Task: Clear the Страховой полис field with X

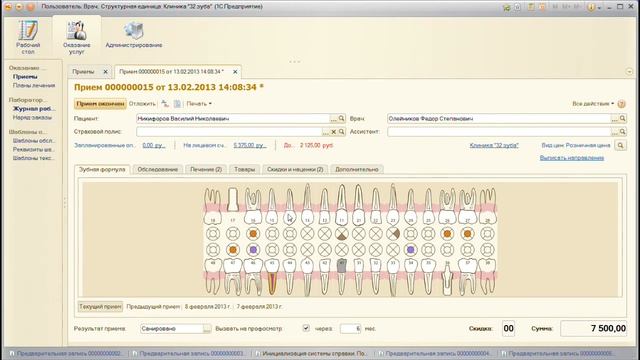Action: (x=333, y=132)
